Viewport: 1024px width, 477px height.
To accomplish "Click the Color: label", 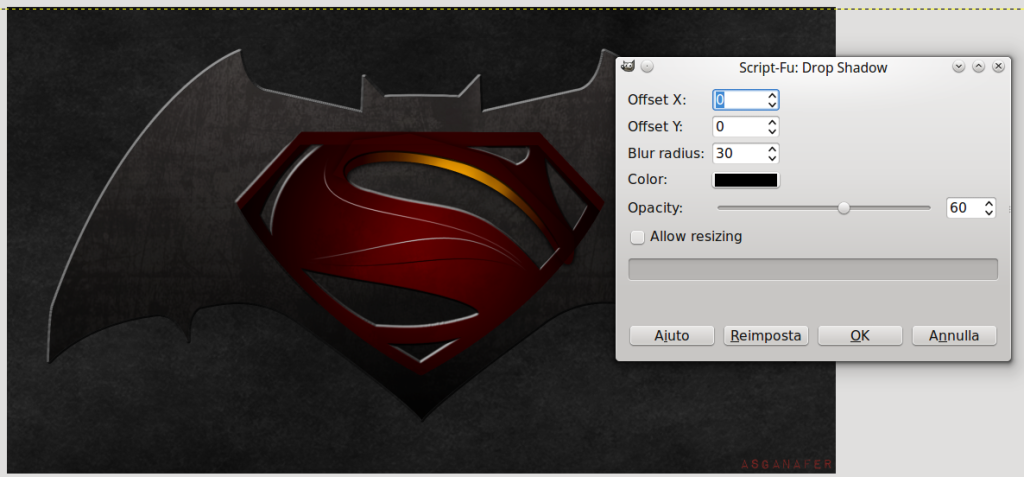I will (647, 180).
